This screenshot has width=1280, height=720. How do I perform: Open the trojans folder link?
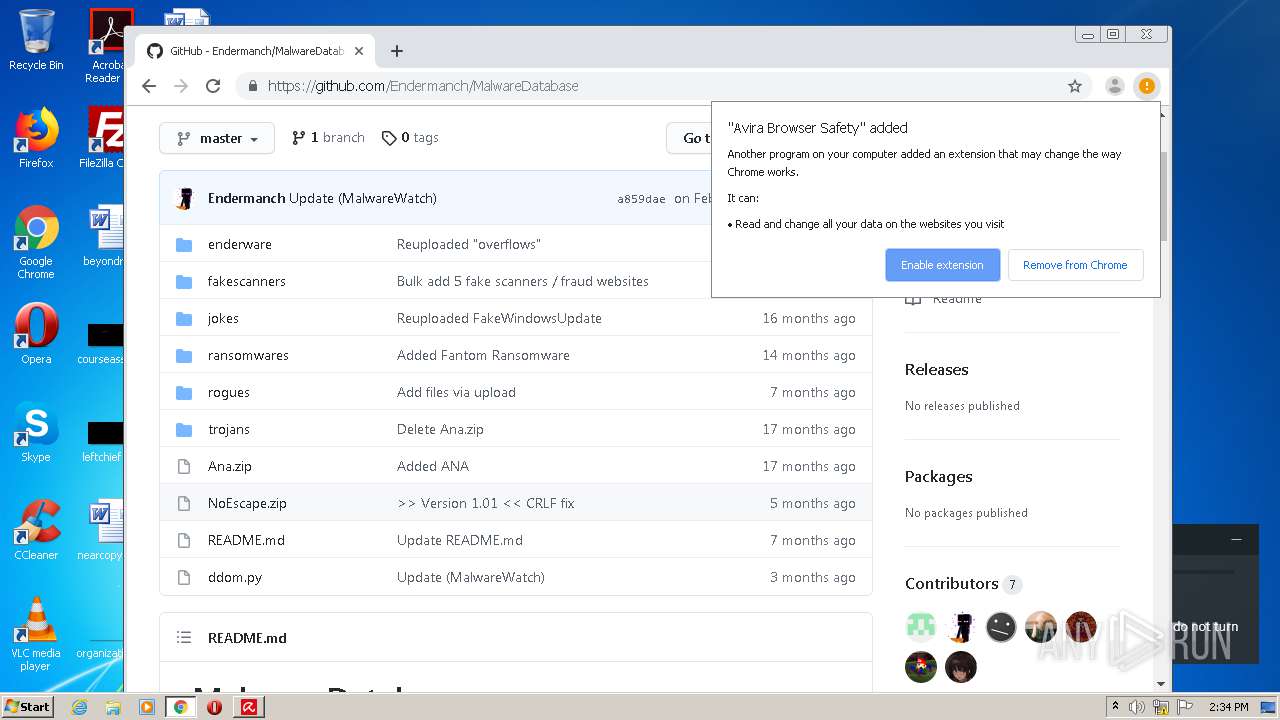(x=229, y=429)
